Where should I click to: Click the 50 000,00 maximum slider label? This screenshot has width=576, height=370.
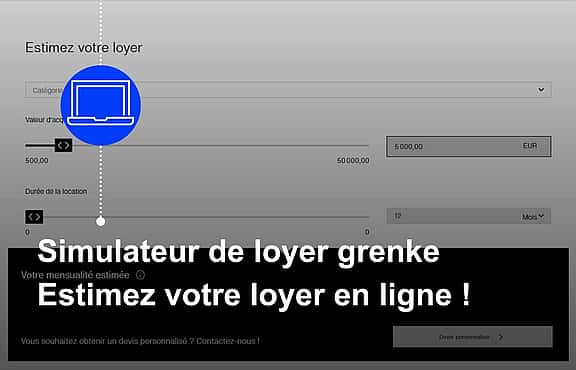(353, 161)
